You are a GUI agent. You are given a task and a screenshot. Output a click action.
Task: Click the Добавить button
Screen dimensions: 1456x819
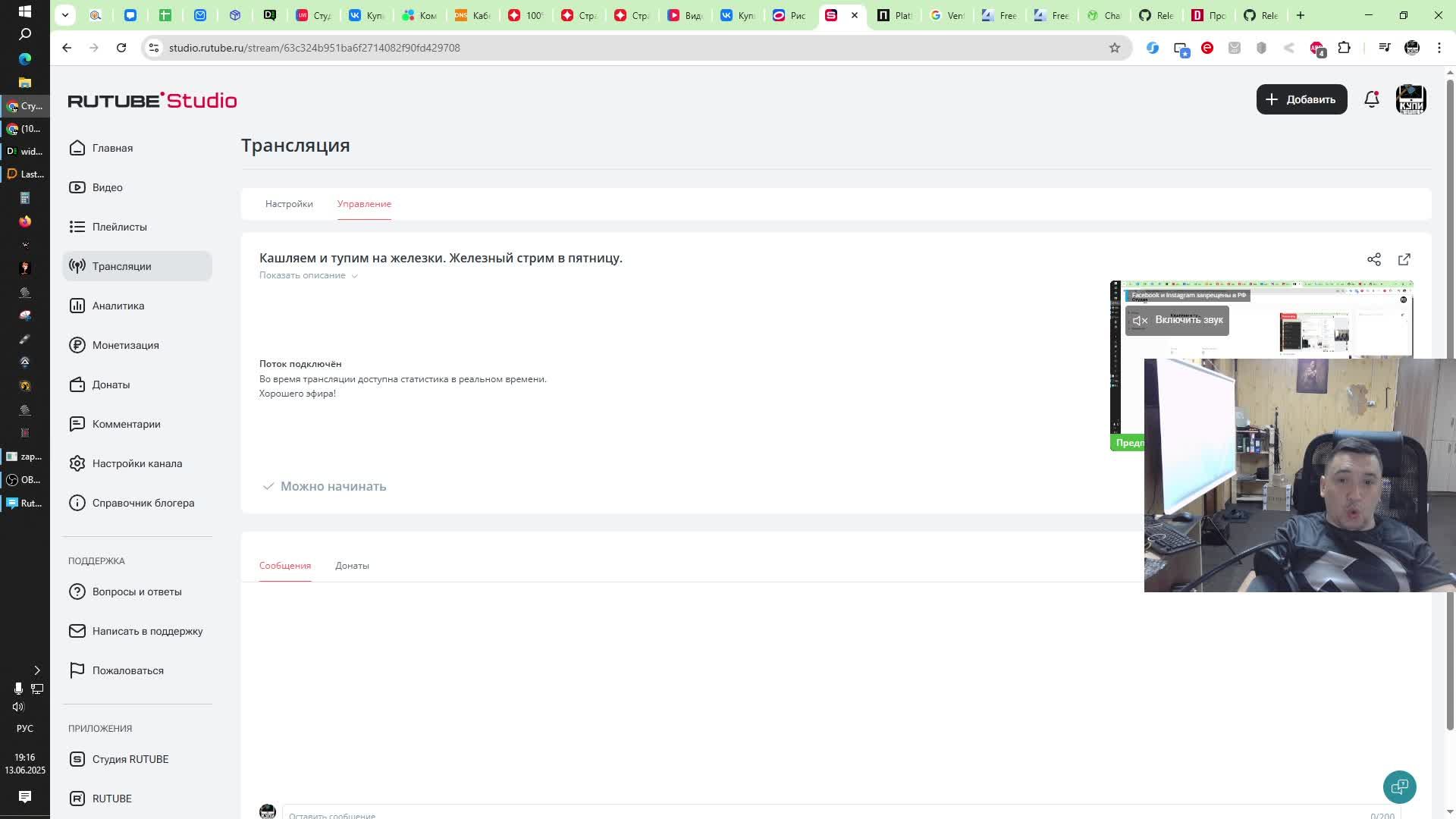1301,99
